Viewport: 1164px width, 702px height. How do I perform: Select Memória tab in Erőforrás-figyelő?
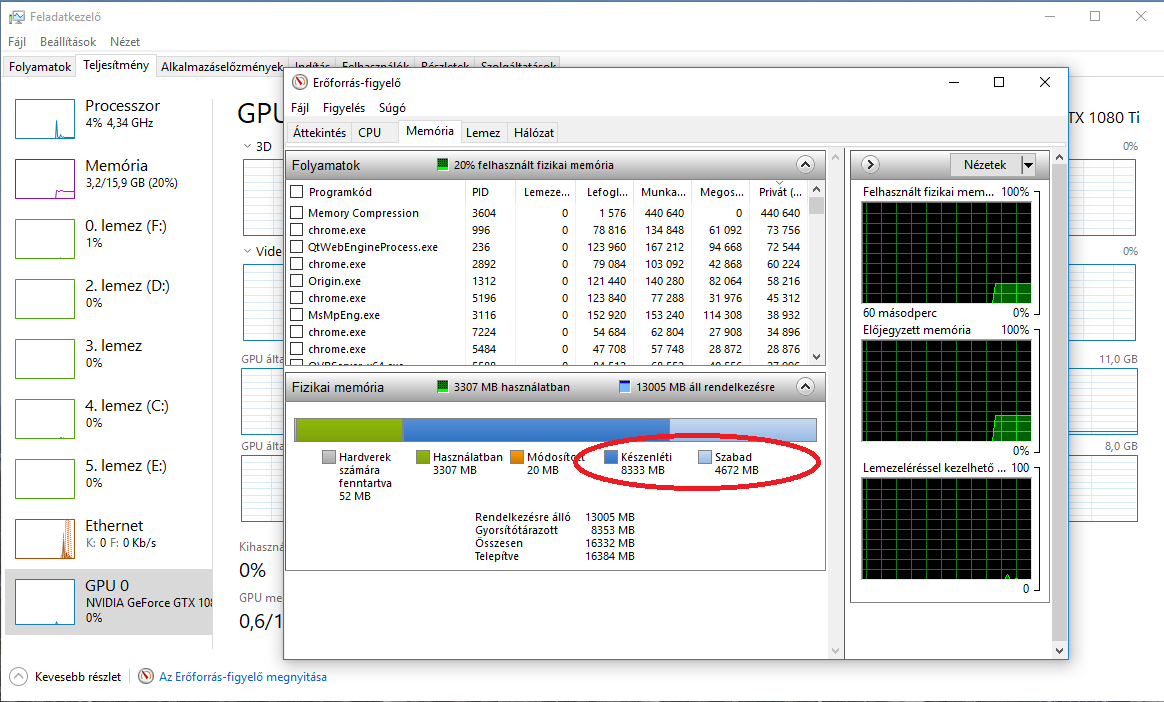[x=430, y=131]
